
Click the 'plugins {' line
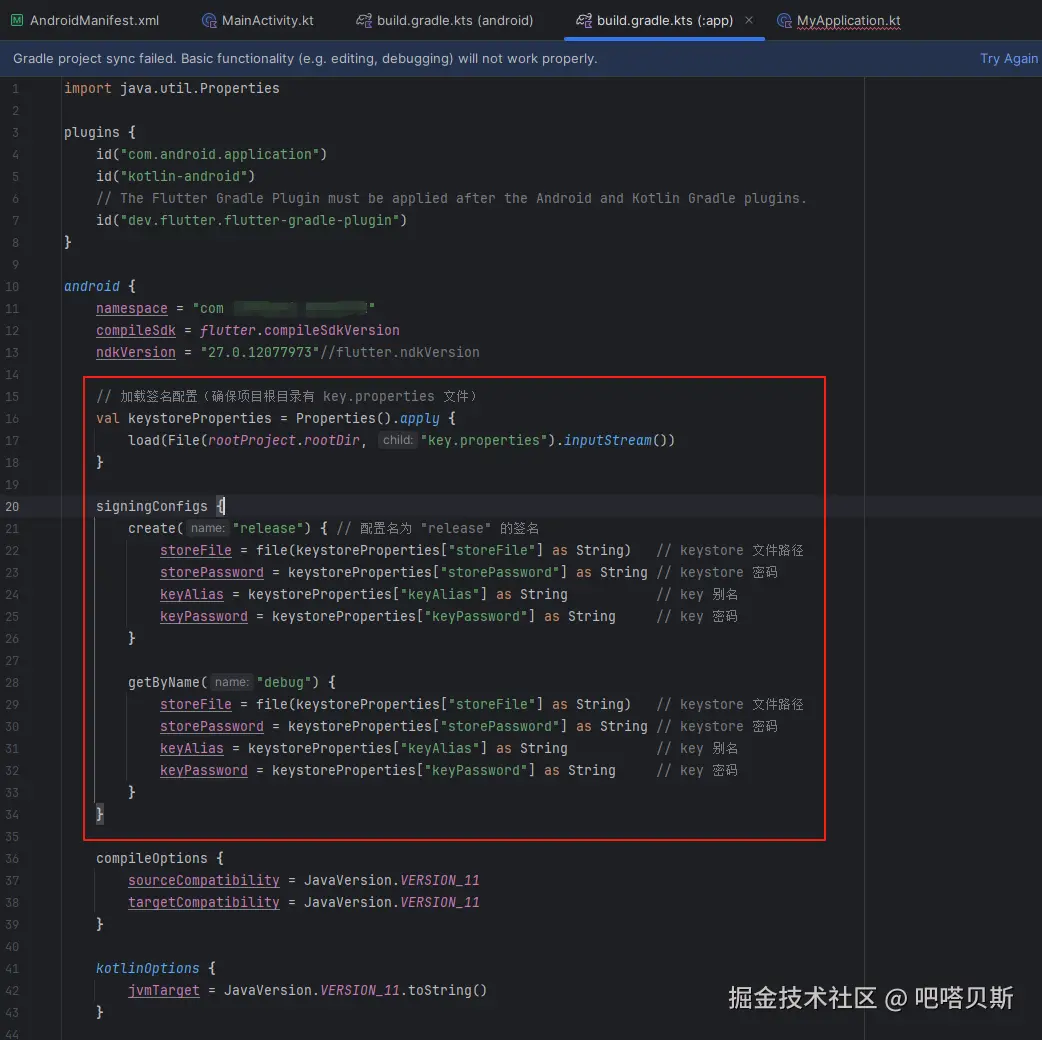click(x=100, y=132)
